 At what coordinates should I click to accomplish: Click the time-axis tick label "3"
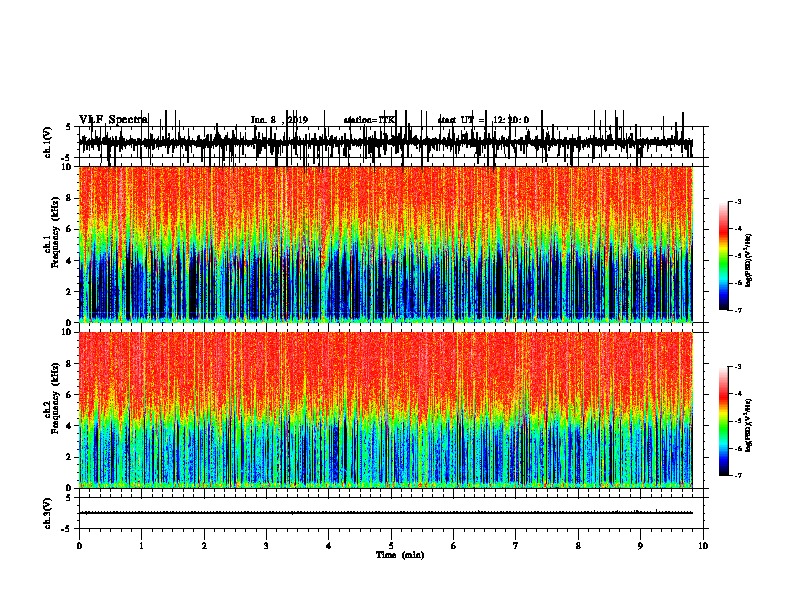(266, 546)
